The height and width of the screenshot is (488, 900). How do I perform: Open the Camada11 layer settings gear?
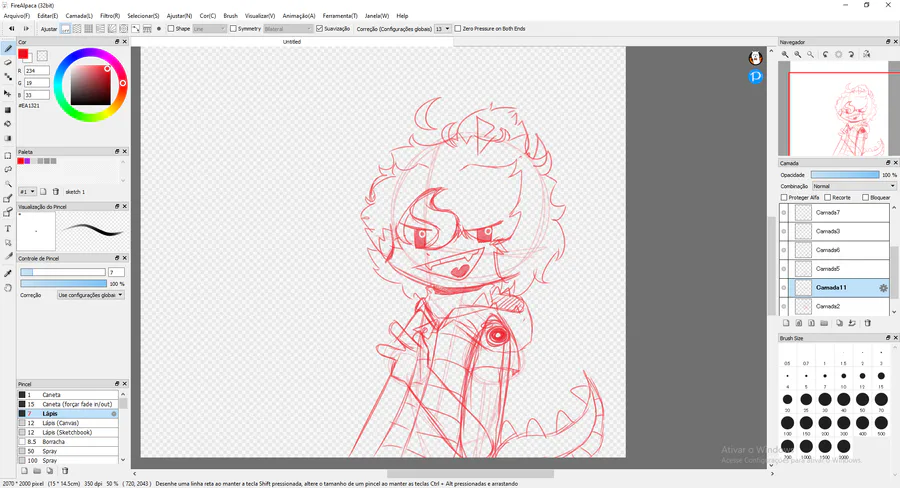tap(883, 288)
